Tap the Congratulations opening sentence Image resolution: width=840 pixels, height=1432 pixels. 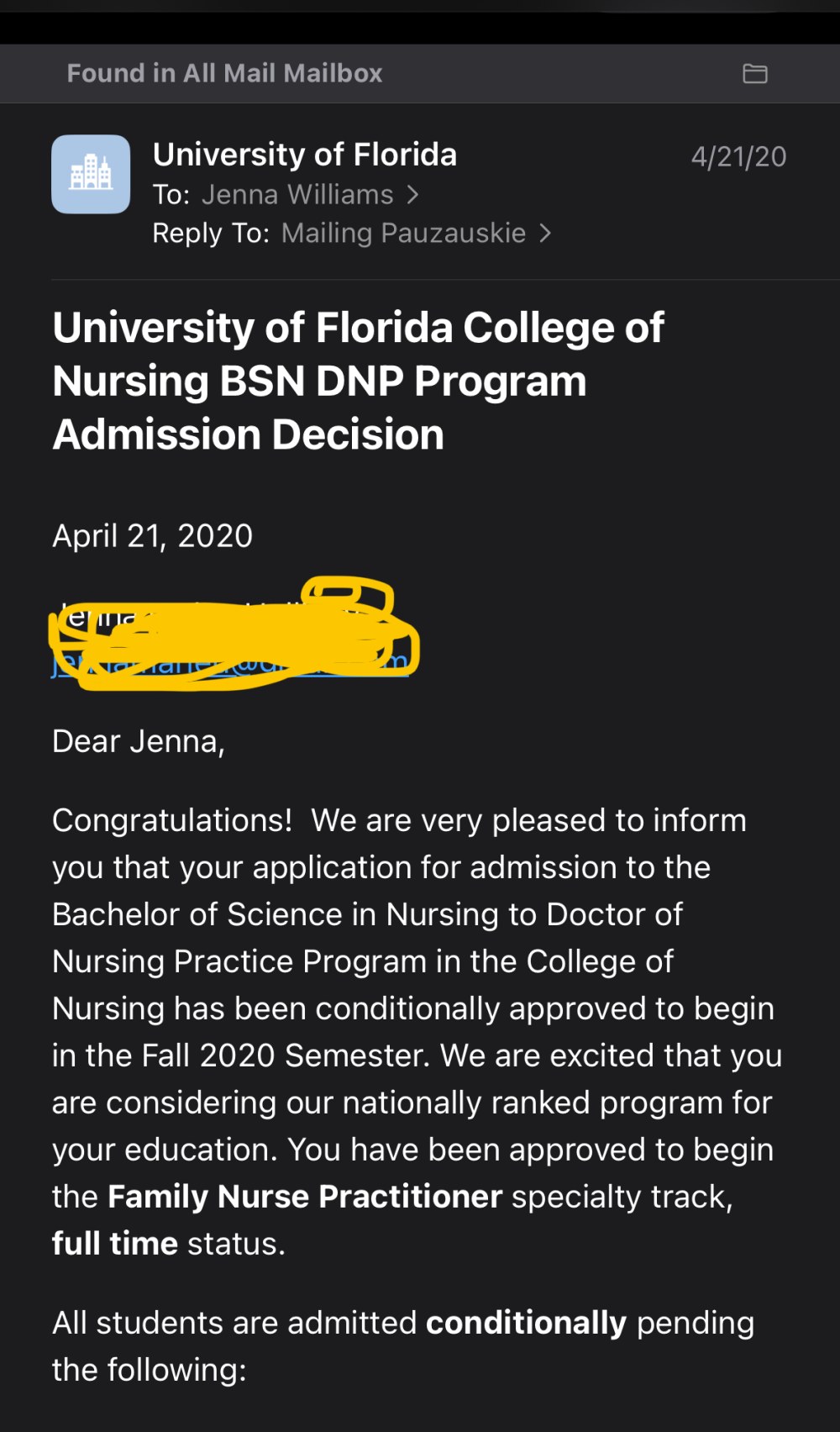click(x=399, y=820)
